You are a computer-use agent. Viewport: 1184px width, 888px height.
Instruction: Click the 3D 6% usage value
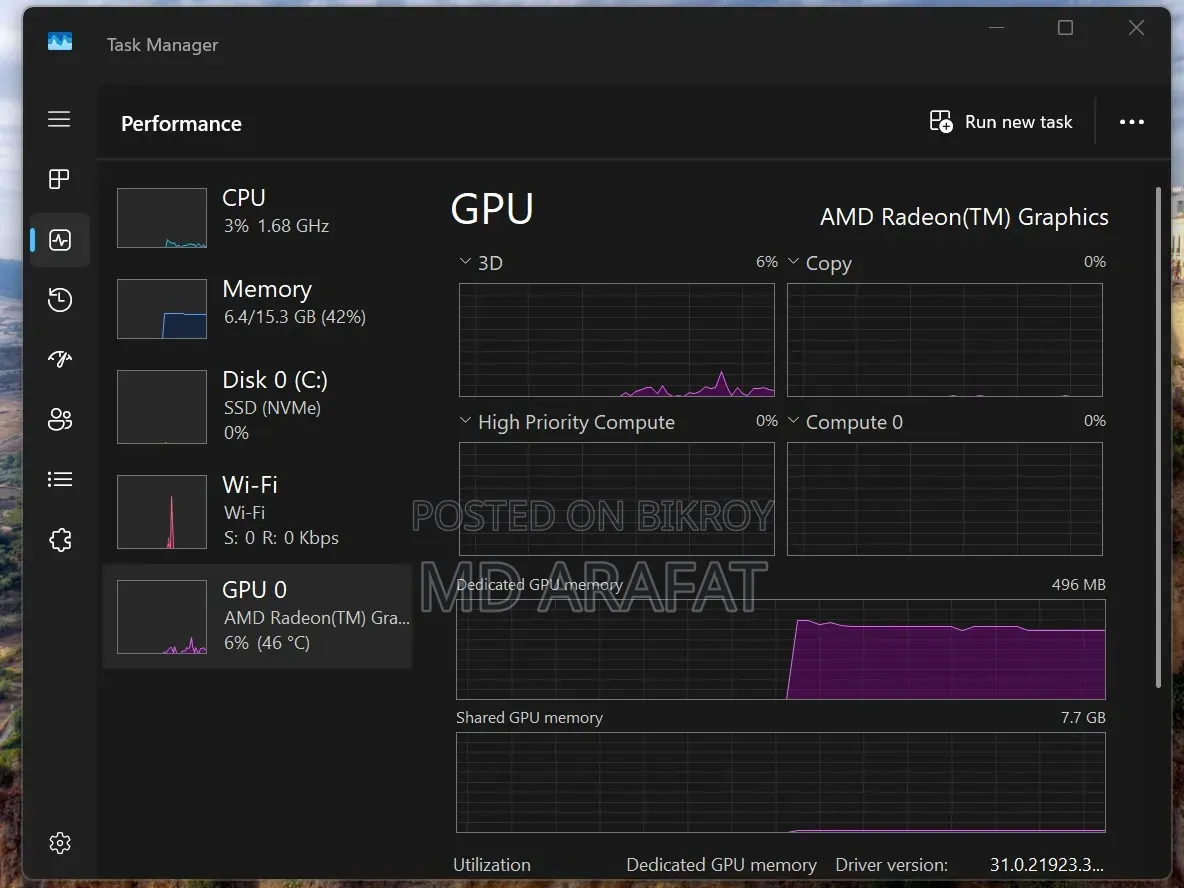tap(766, 261)
